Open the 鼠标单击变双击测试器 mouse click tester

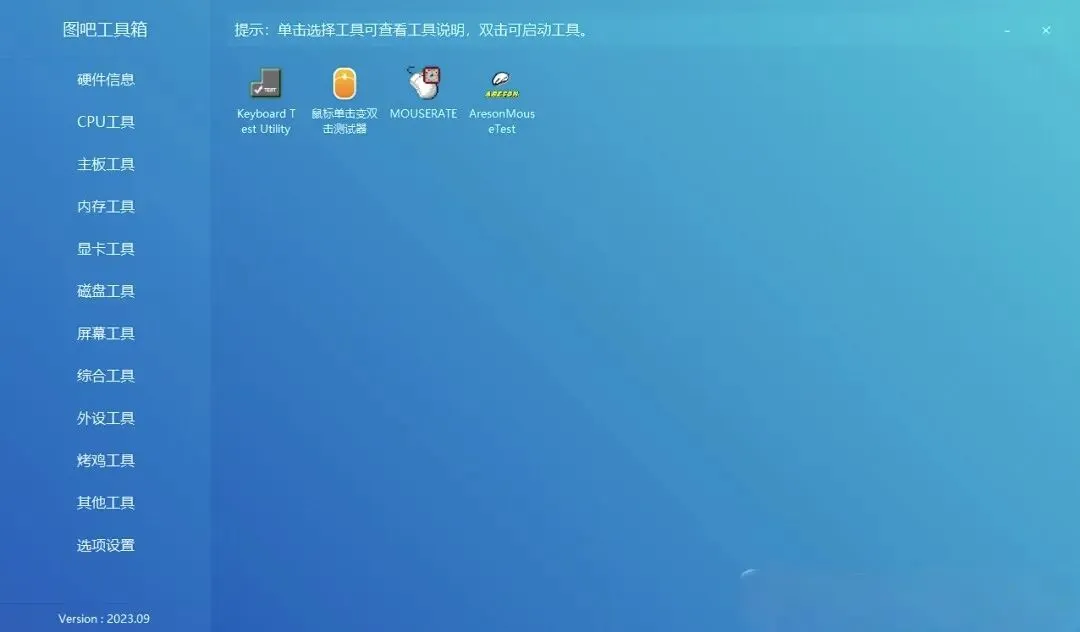(x=344, y=95)
